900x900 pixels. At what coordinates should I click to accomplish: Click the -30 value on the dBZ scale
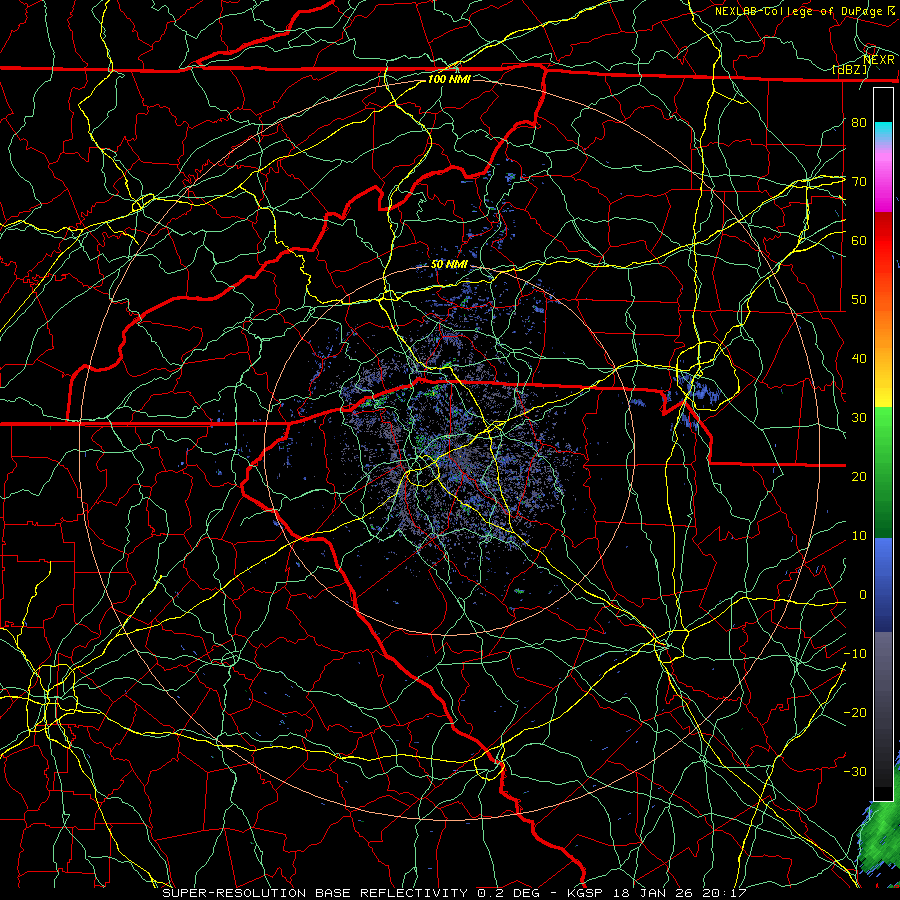tap(855, 771)
